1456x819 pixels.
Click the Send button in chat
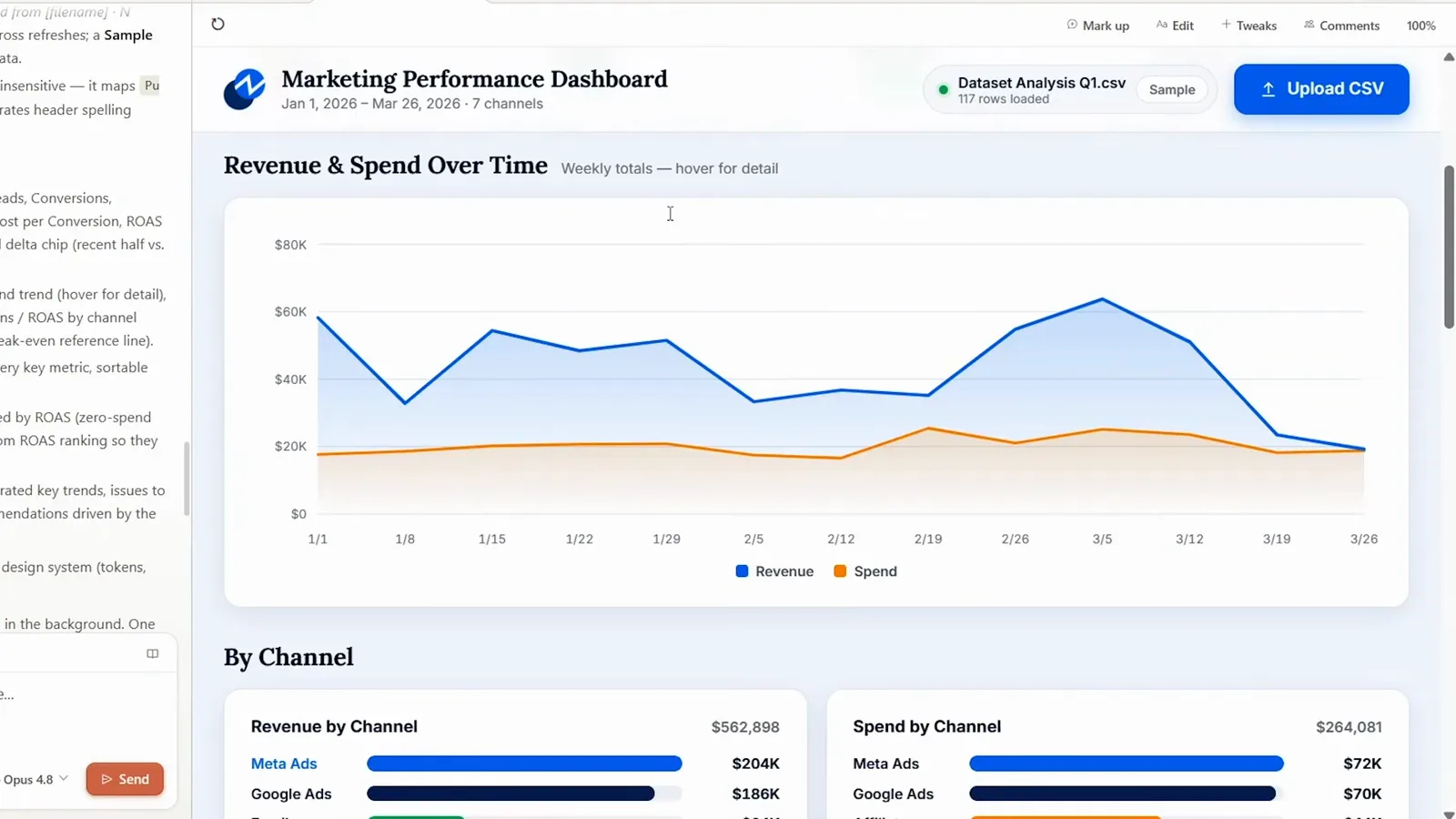[x=125, y=779]
